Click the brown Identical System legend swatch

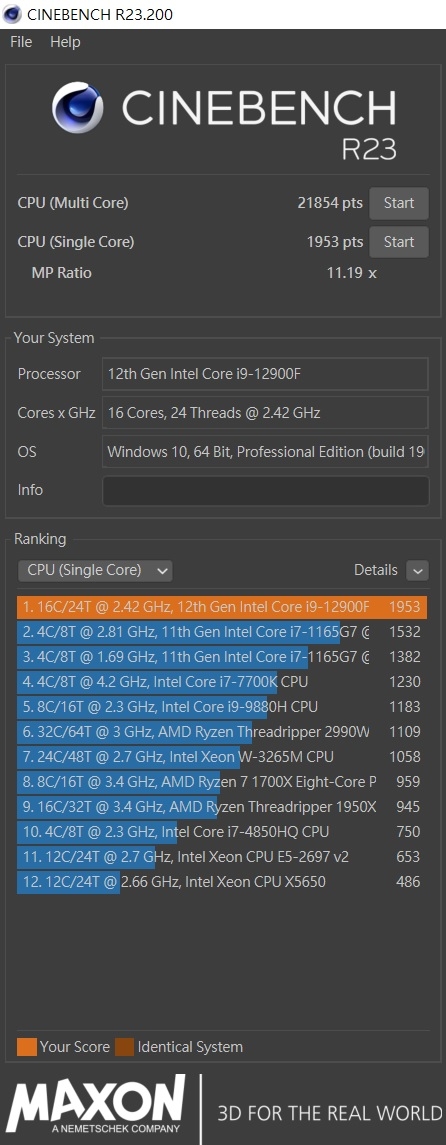tap(125, 1047)
